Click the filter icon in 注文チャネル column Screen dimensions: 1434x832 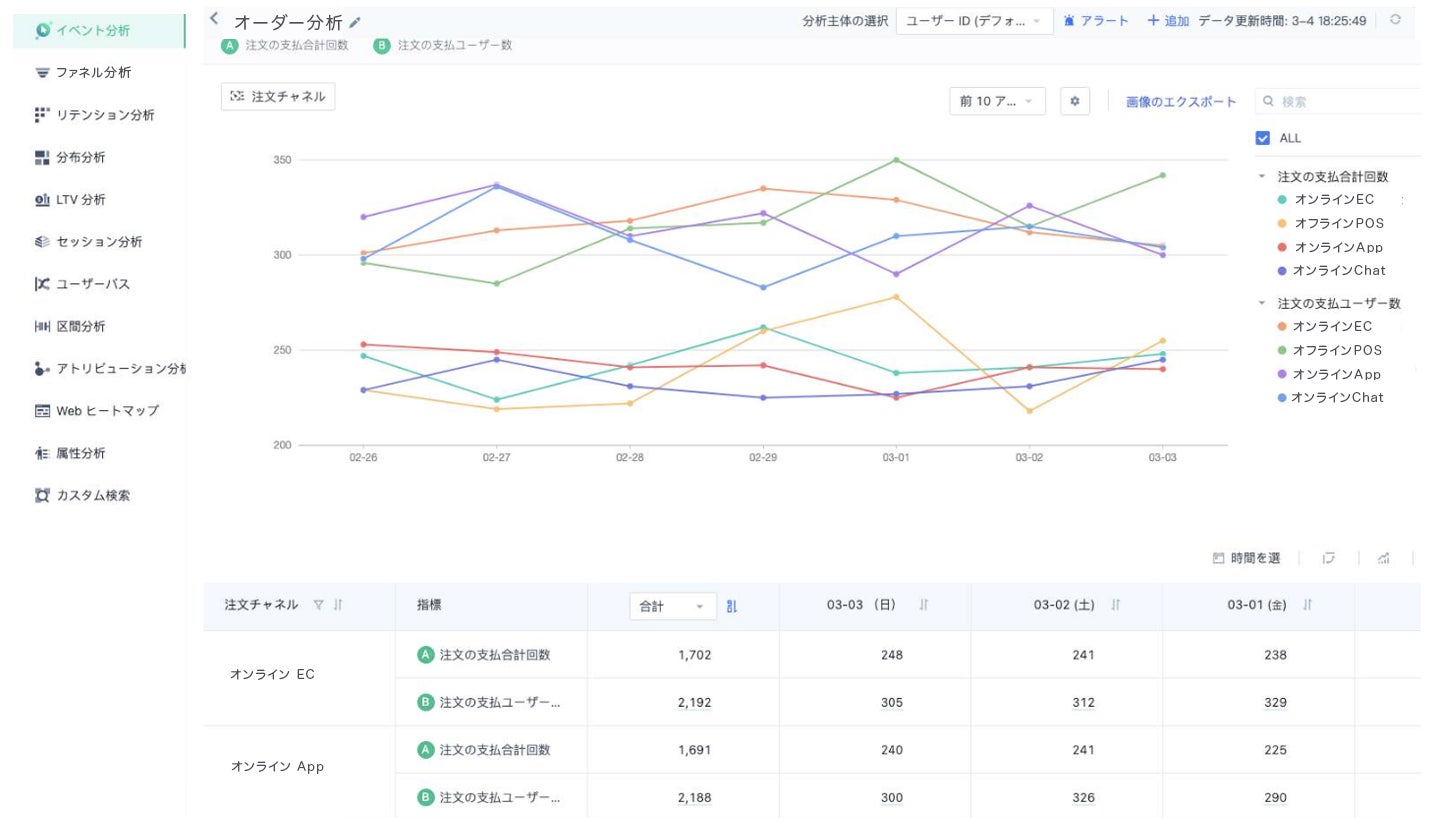[319, 605]
